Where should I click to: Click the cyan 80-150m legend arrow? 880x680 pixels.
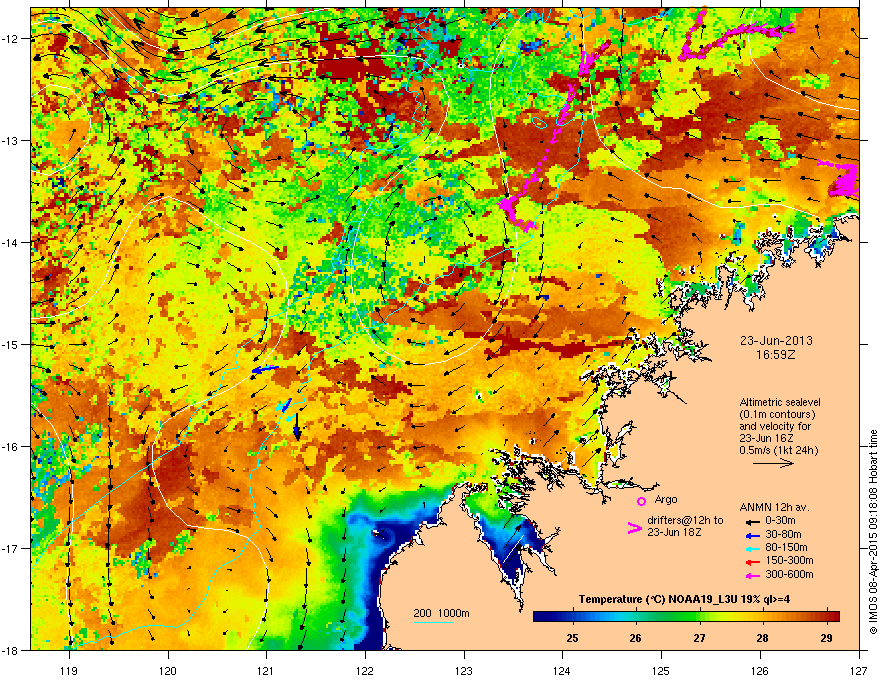coord(751,548)
